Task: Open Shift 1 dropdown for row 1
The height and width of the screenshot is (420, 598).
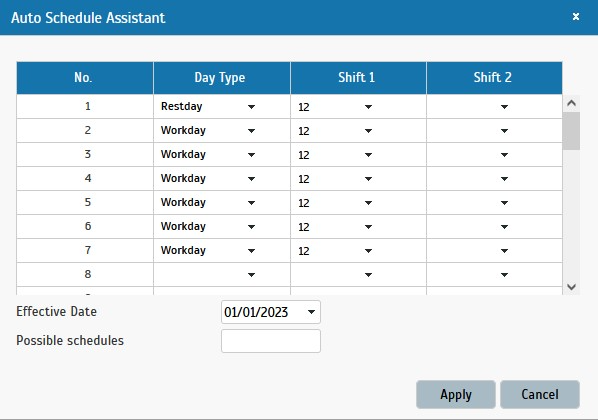Action: click(x=368, y=107)
